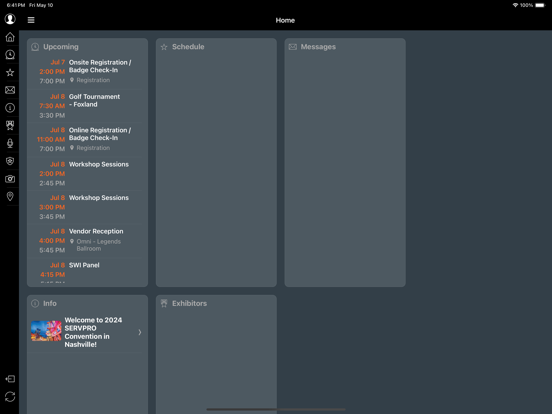Click the info icon in Info header
This screenshot has height=414, width=552.
(x=35, y=303)
